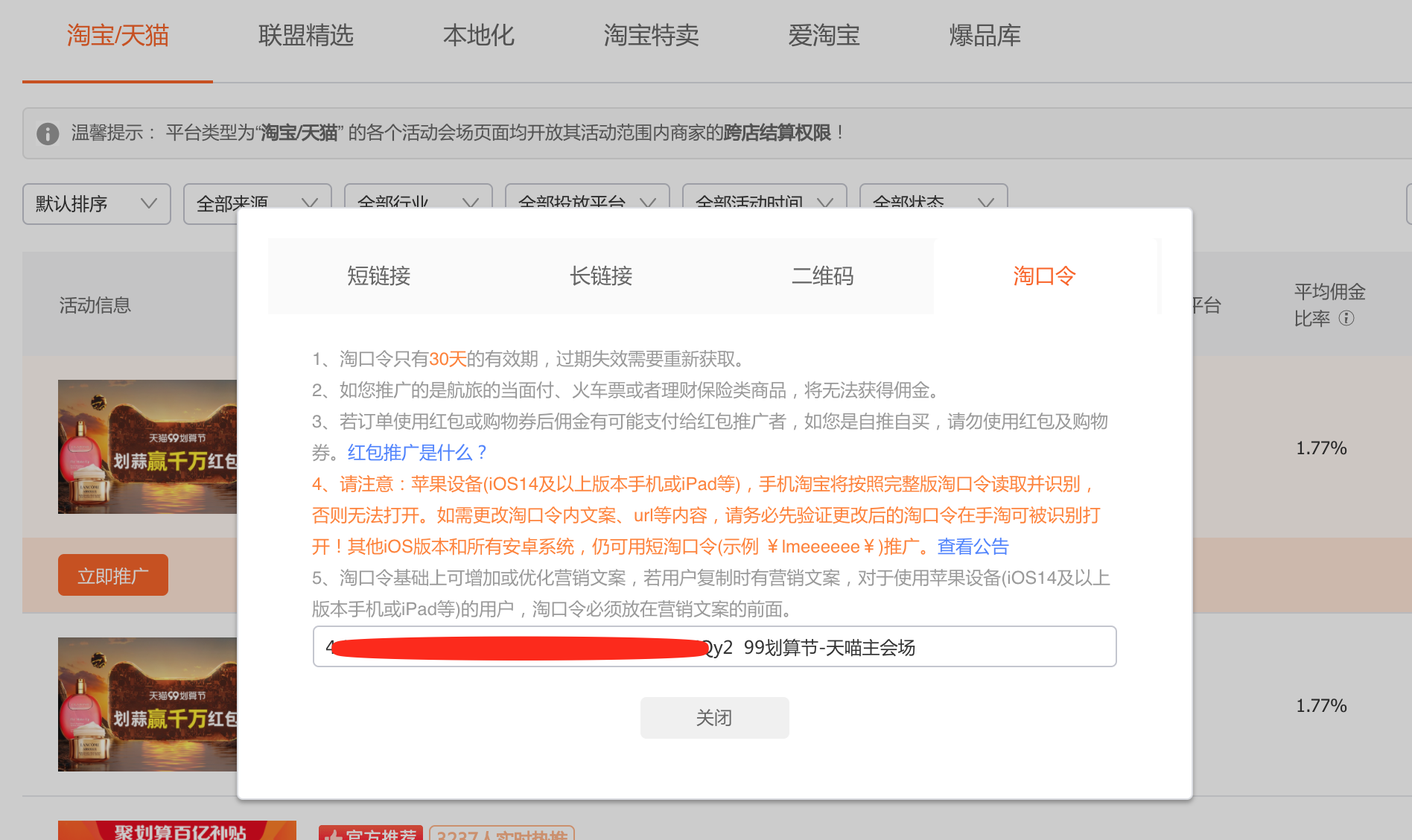The width and height of the screenshot is (1412, 840).
Task: Open the 红包推广是什么？ link
Action: point(418,453)
